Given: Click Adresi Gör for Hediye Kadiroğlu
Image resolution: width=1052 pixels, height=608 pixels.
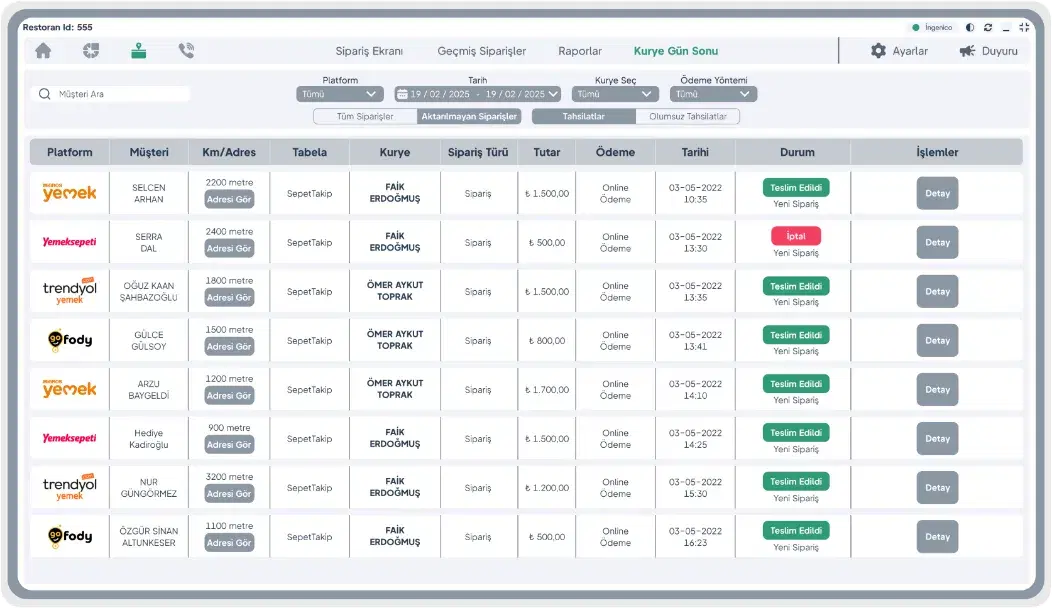Looking at the screenshot, I should click(x=229, y=444).
